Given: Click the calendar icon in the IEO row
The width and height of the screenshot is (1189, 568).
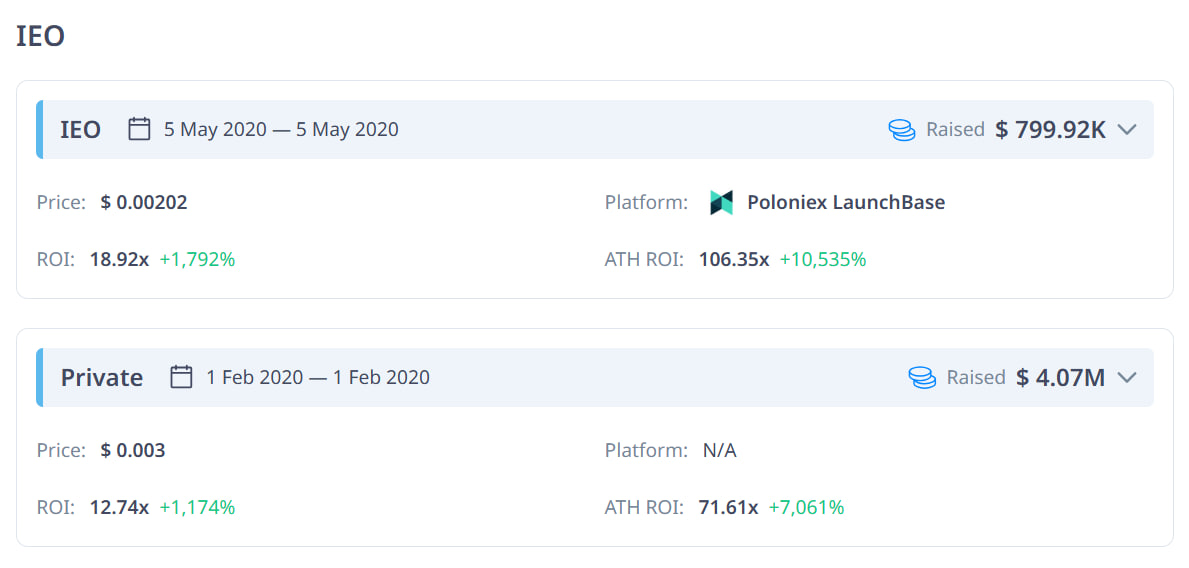Looking at the screenshot, I should [x=140, y=129].
